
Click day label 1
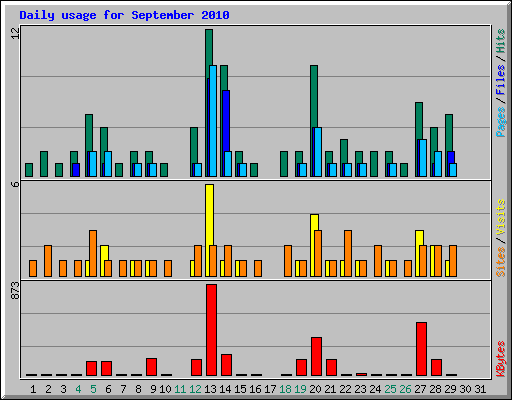point(33,389)
